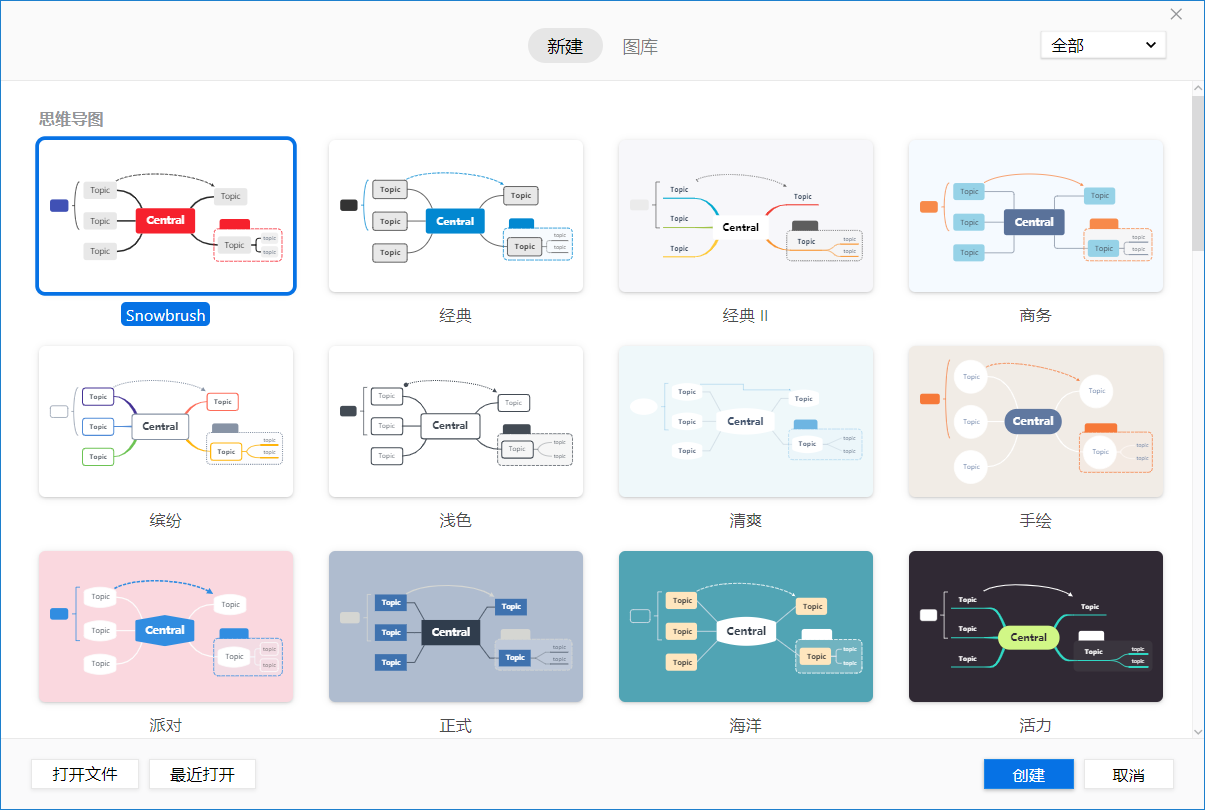Open the 全部 filter dropdown
The image size is (1205, 810).
(x=1103, y=44)
